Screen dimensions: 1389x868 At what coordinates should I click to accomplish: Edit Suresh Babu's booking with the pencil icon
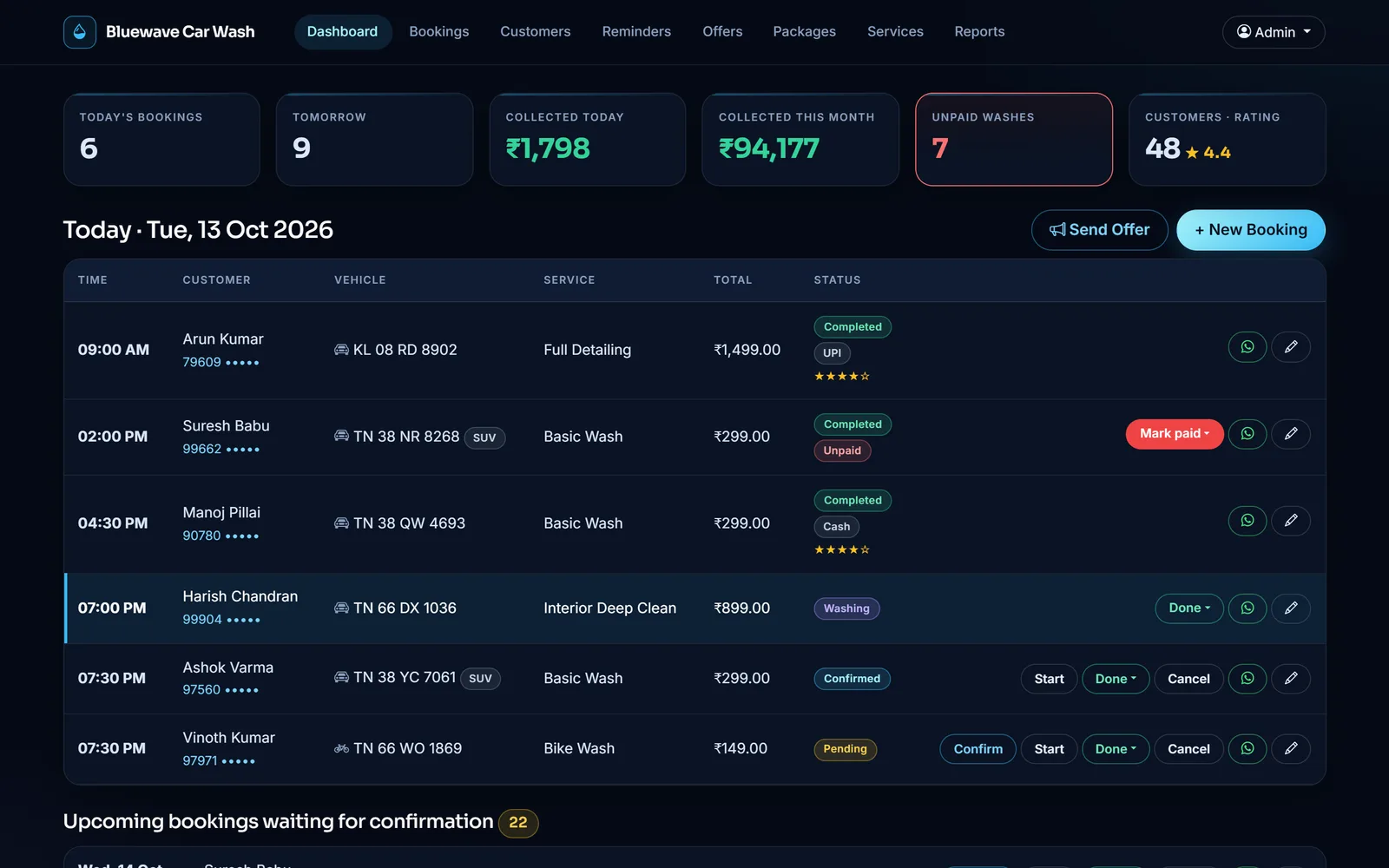click(x=1291, y=434)
